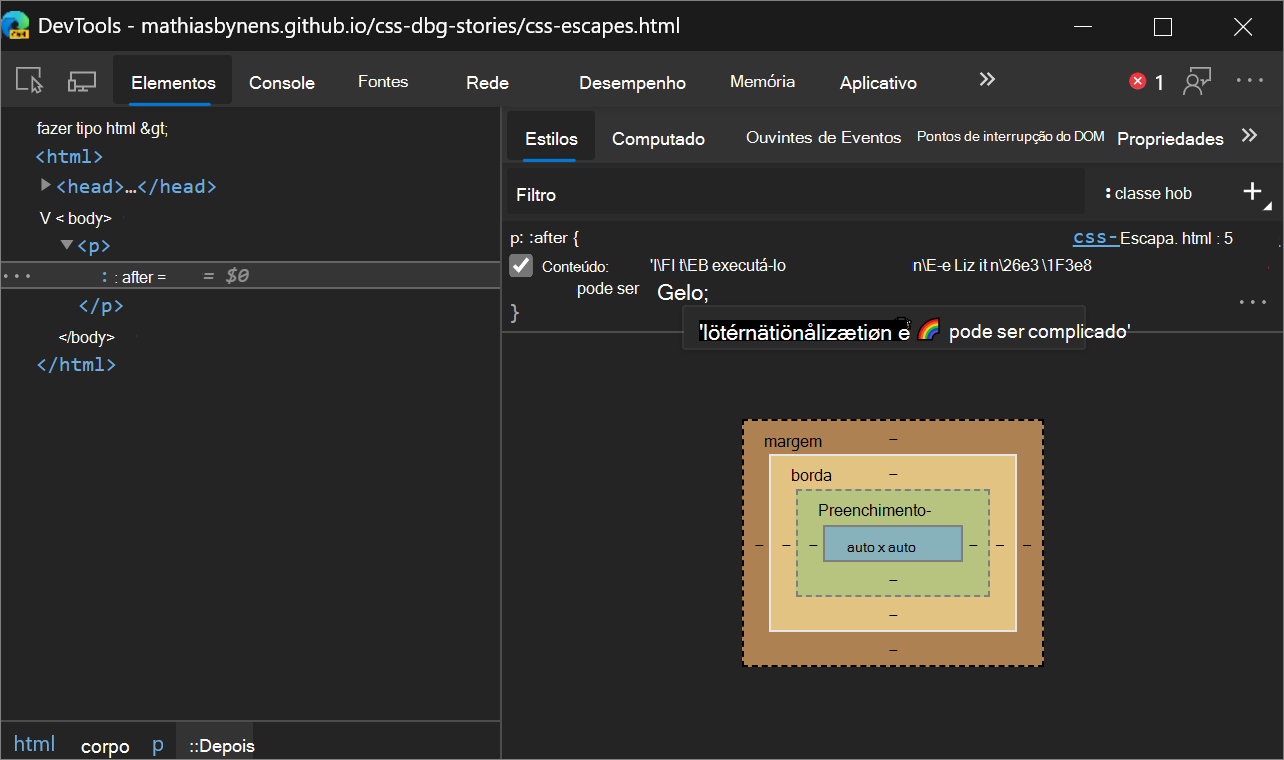Open the Desempenho tab
The image size is (1284, 760).
(x=632, y=83)
